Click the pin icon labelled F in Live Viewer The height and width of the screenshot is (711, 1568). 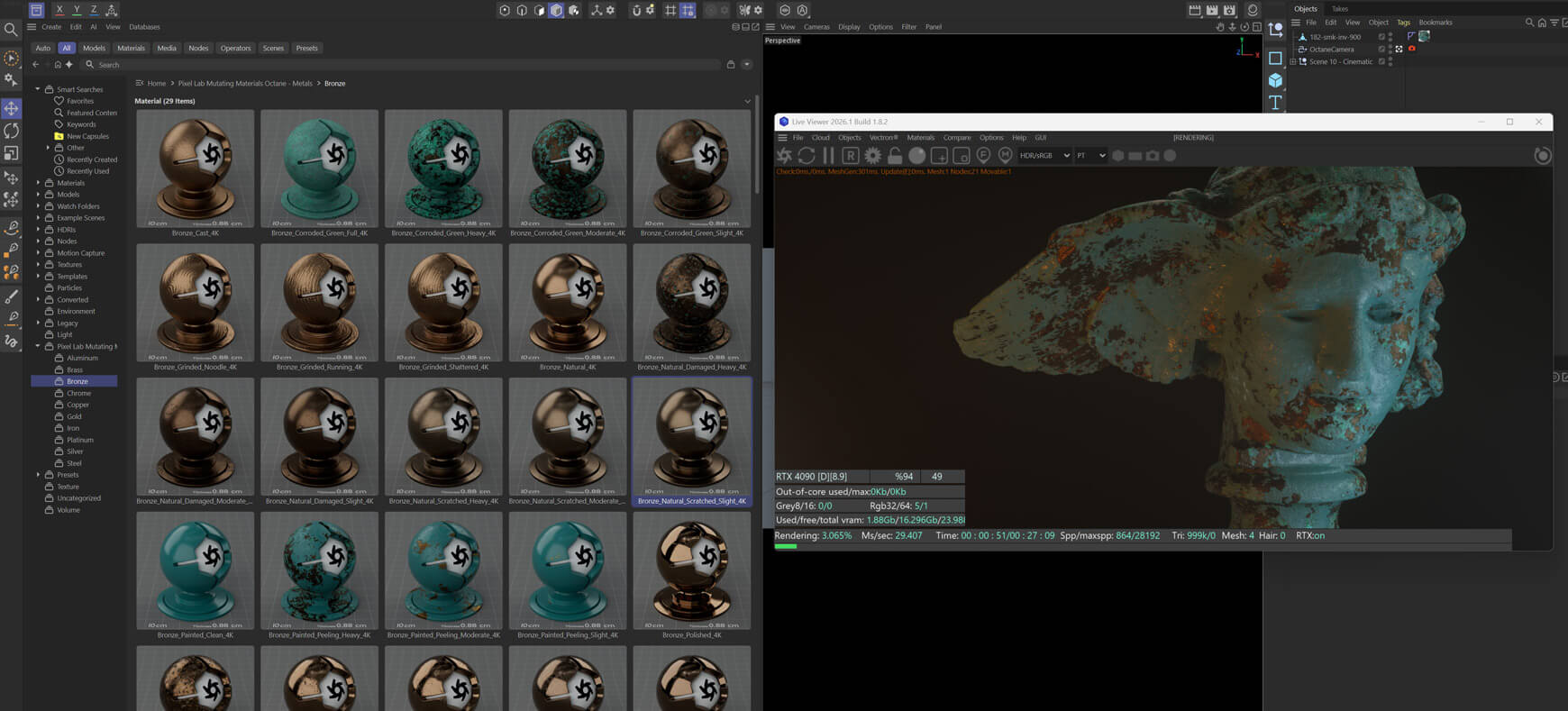tap(983, 155)
